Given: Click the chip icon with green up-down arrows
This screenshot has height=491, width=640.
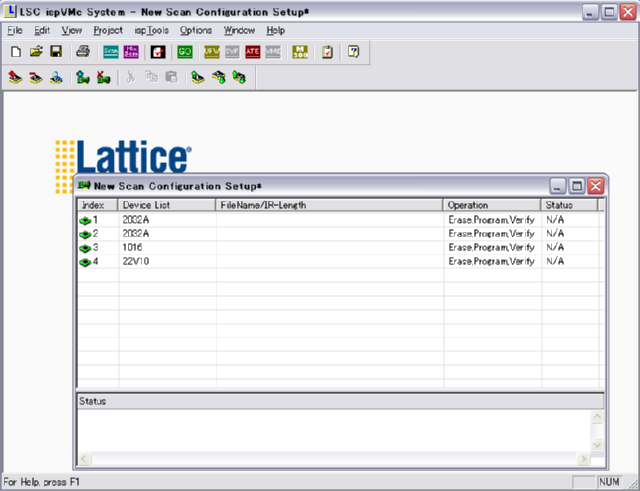Looking at the screenshot, I should click(x=239, y=77).
